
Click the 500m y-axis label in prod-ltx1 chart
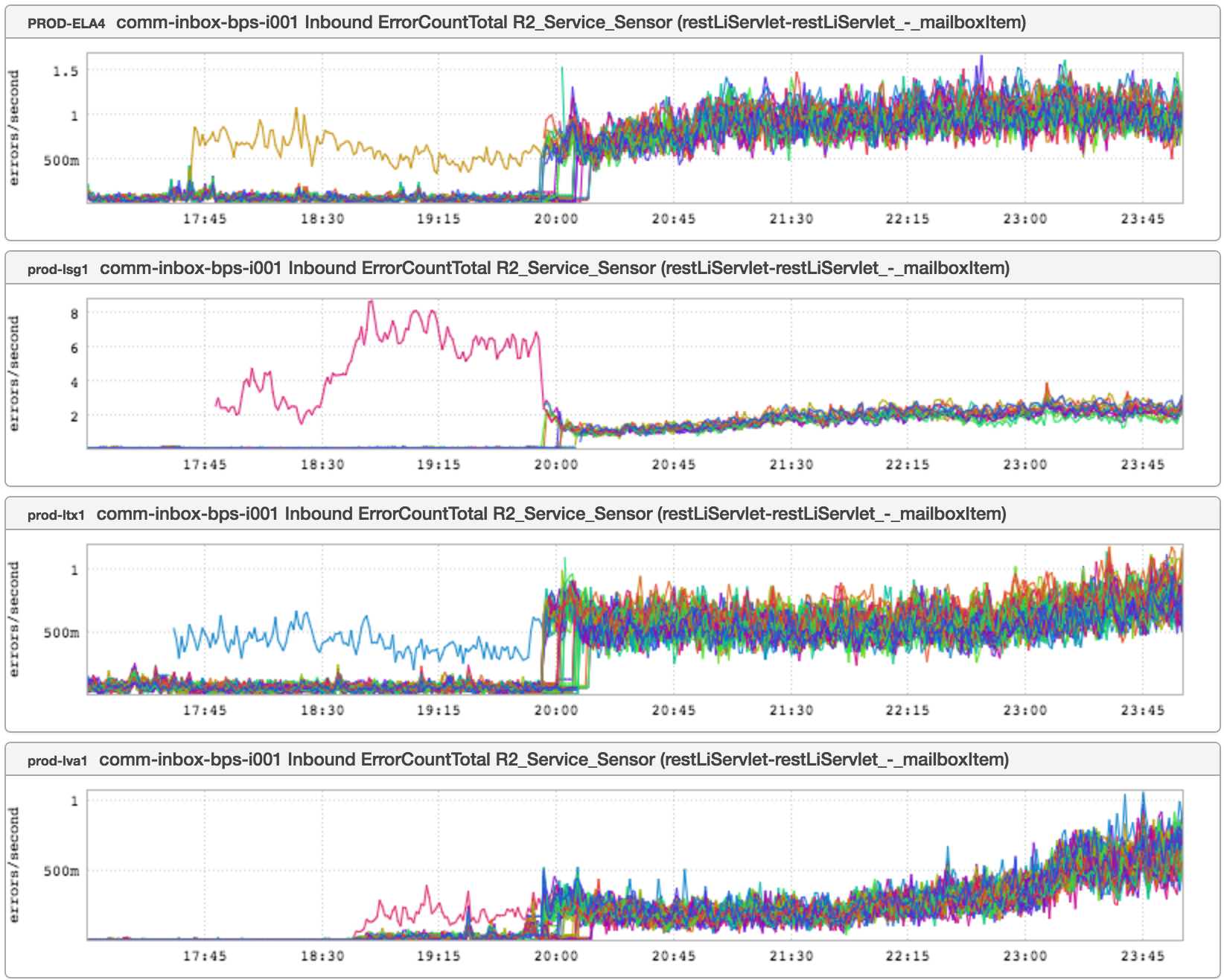(61, 633)
